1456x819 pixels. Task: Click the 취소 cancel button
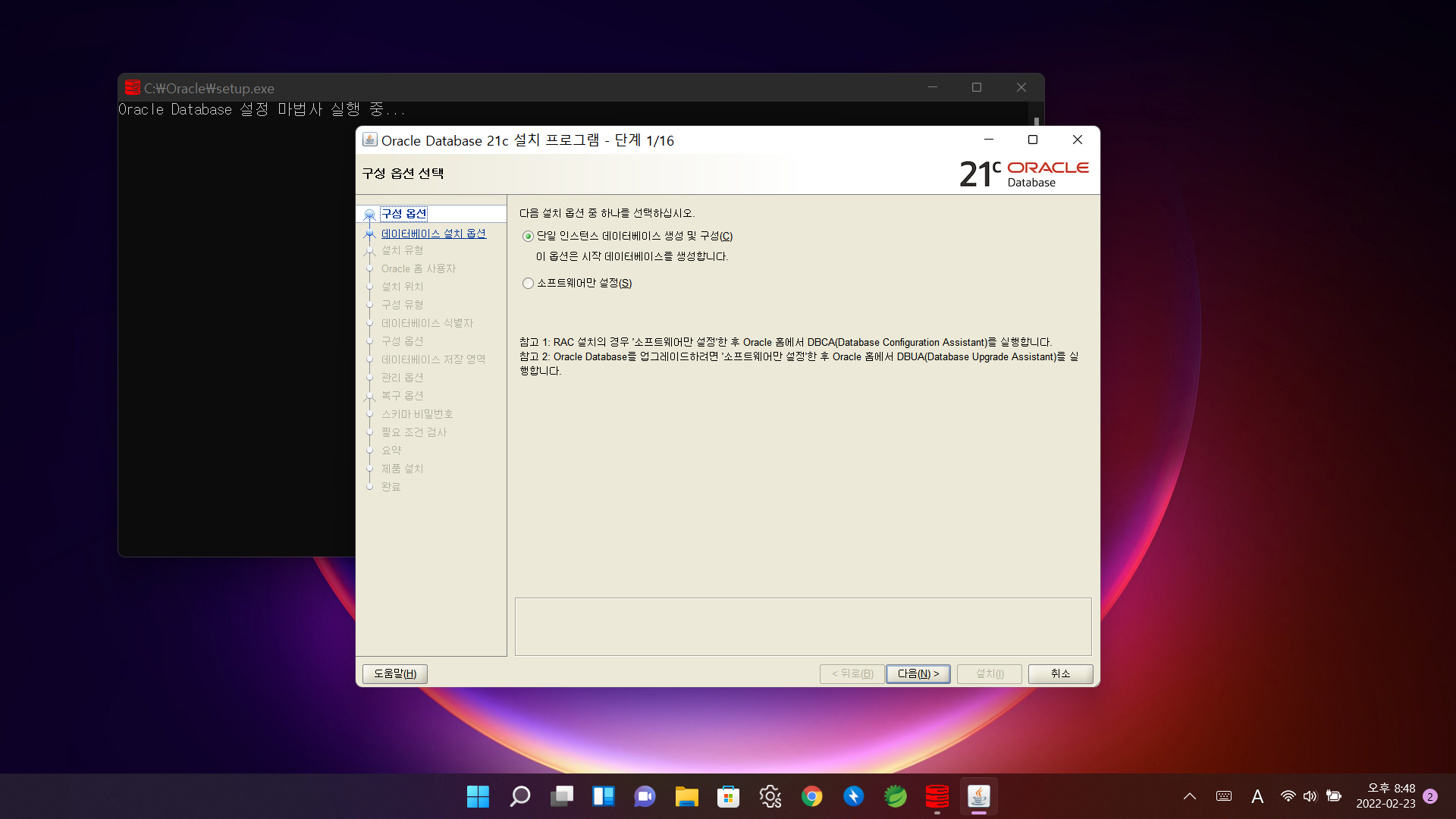click(1059, 673)
